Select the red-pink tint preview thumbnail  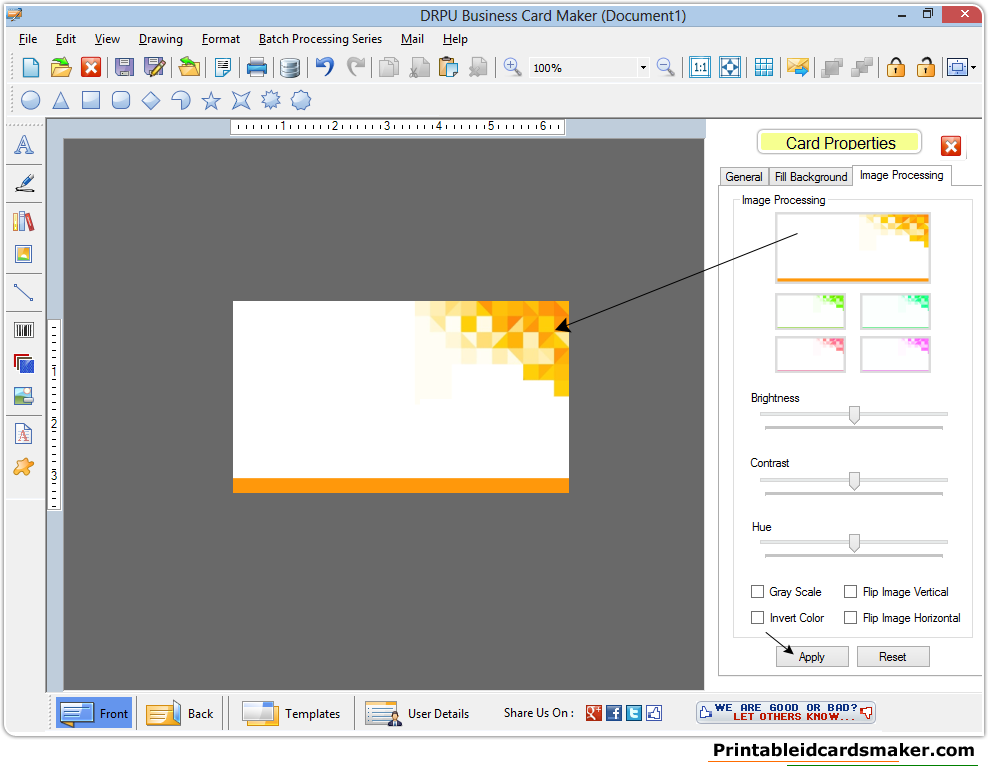point(810,354)
